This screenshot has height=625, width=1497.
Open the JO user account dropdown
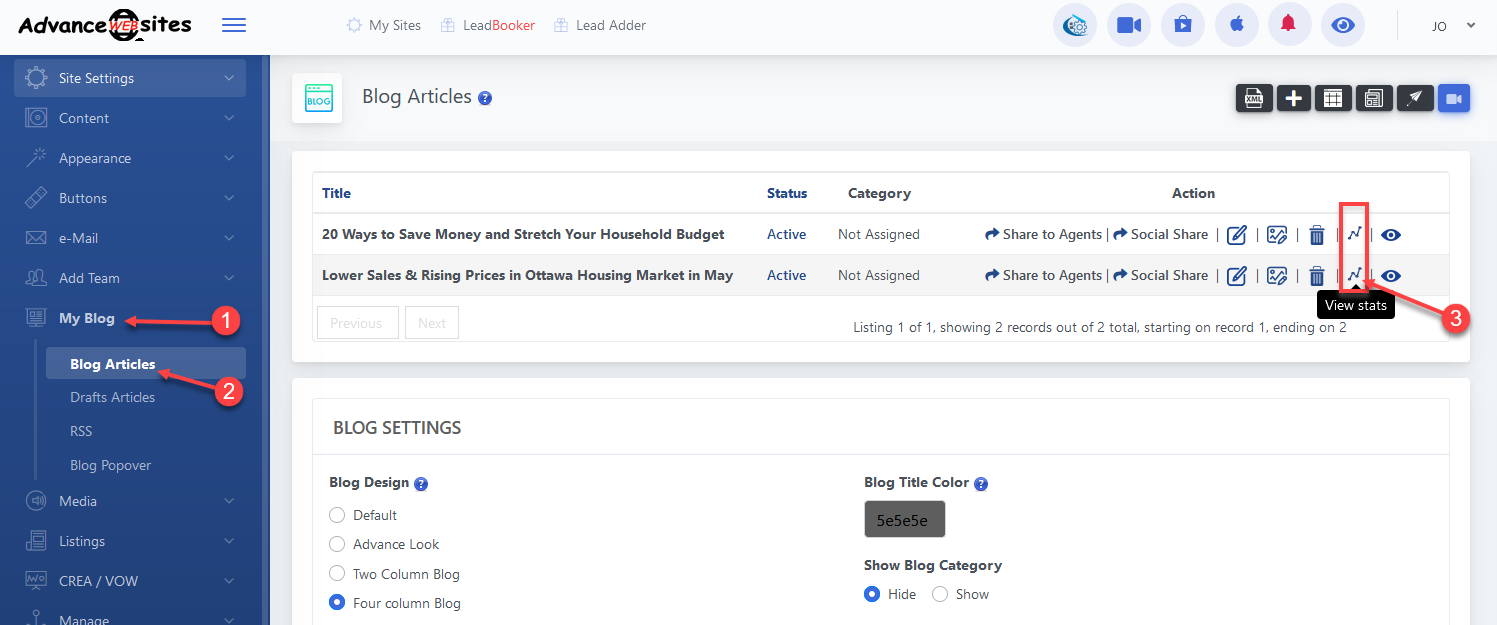1453,26
